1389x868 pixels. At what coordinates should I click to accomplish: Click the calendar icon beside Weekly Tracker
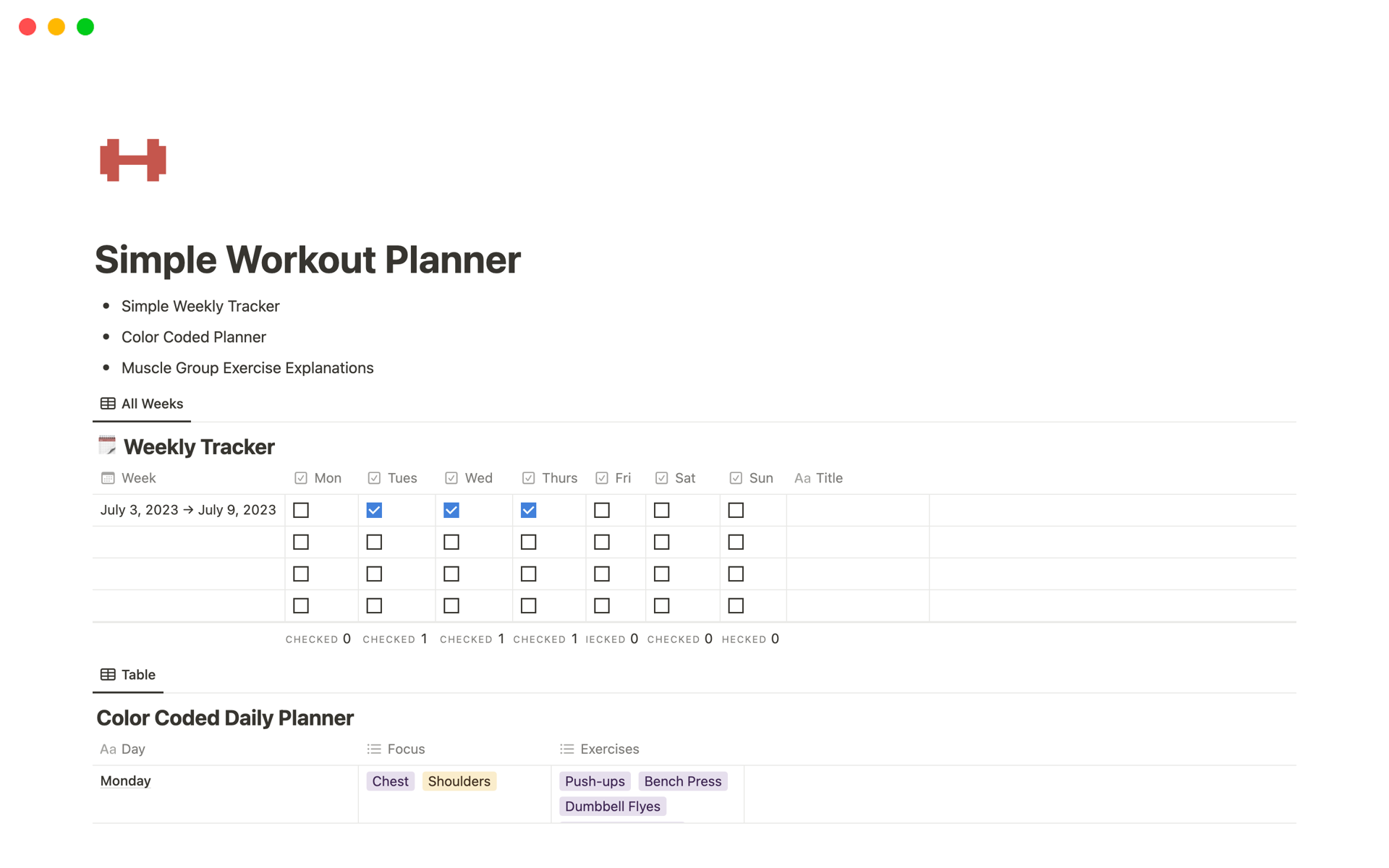tap(107, 446)
